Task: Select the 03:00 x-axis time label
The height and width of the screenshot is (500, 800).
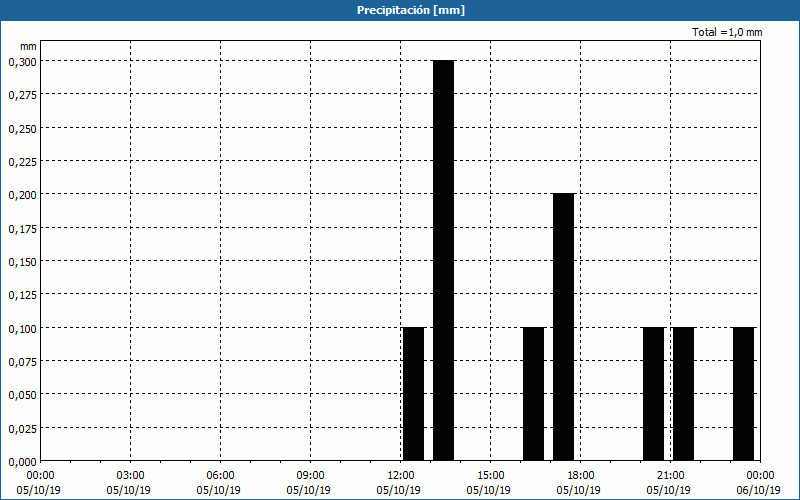Action: [131, 476]
